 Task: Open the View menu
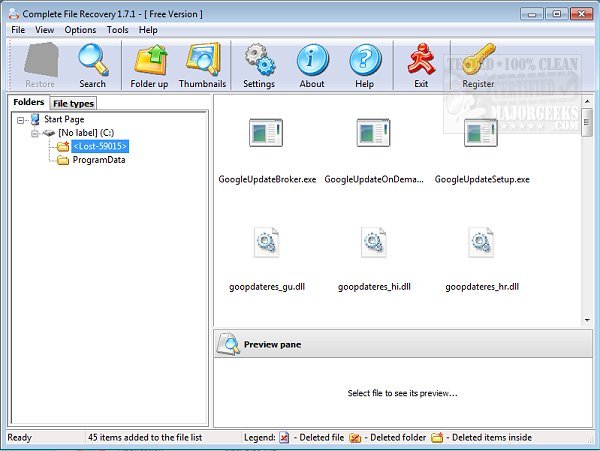[x=44, y=30]
